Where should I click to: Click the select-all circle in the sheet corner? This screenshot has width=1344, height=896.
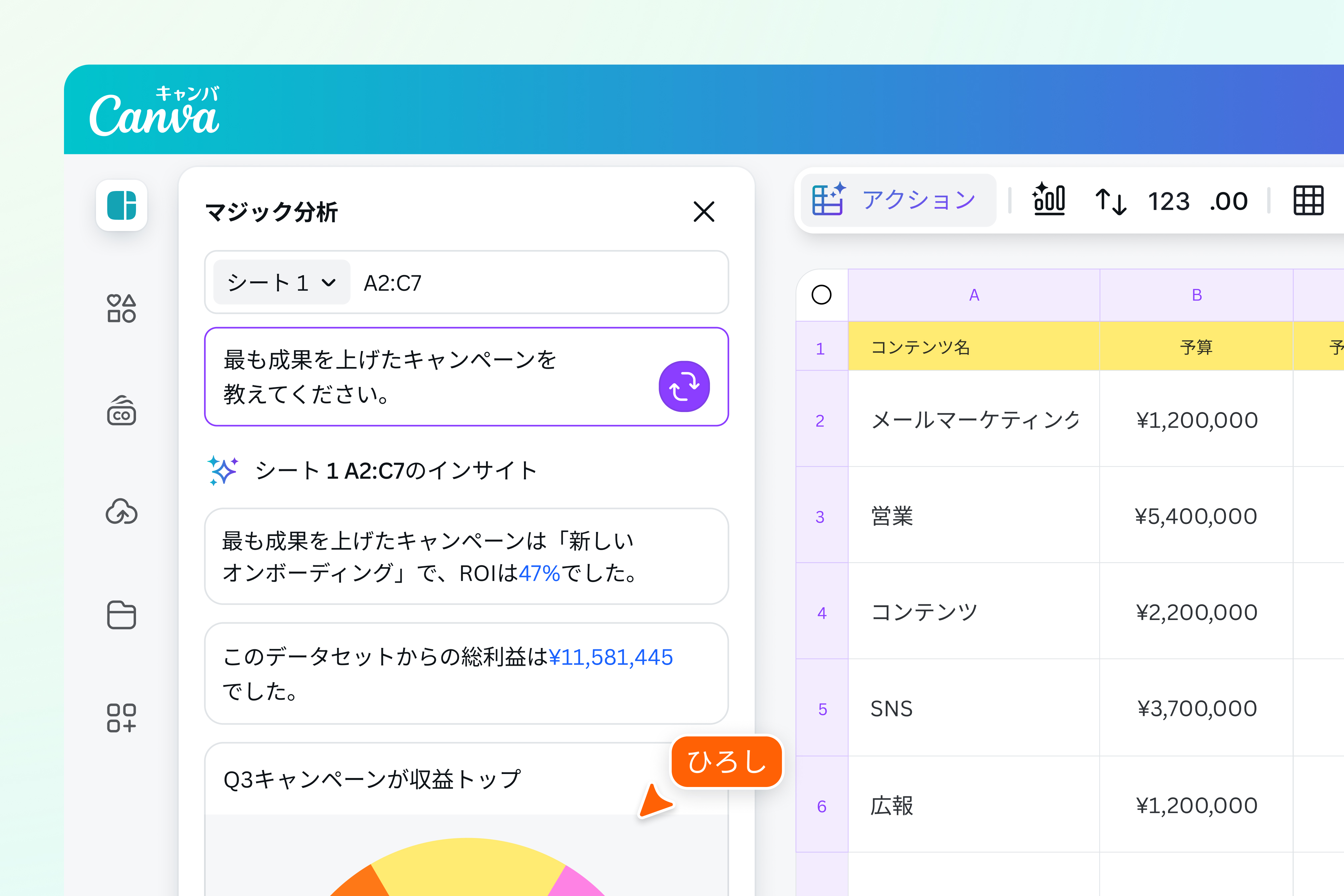coord(821,295)
